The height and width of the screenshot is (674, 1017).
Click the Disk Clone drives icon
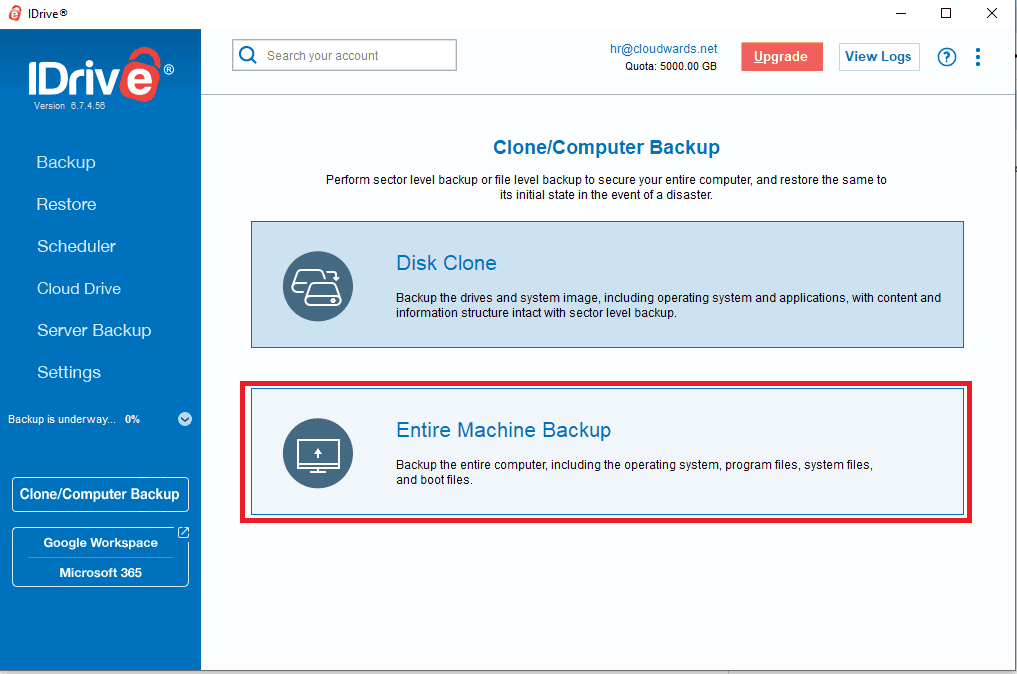pos(318,286)
